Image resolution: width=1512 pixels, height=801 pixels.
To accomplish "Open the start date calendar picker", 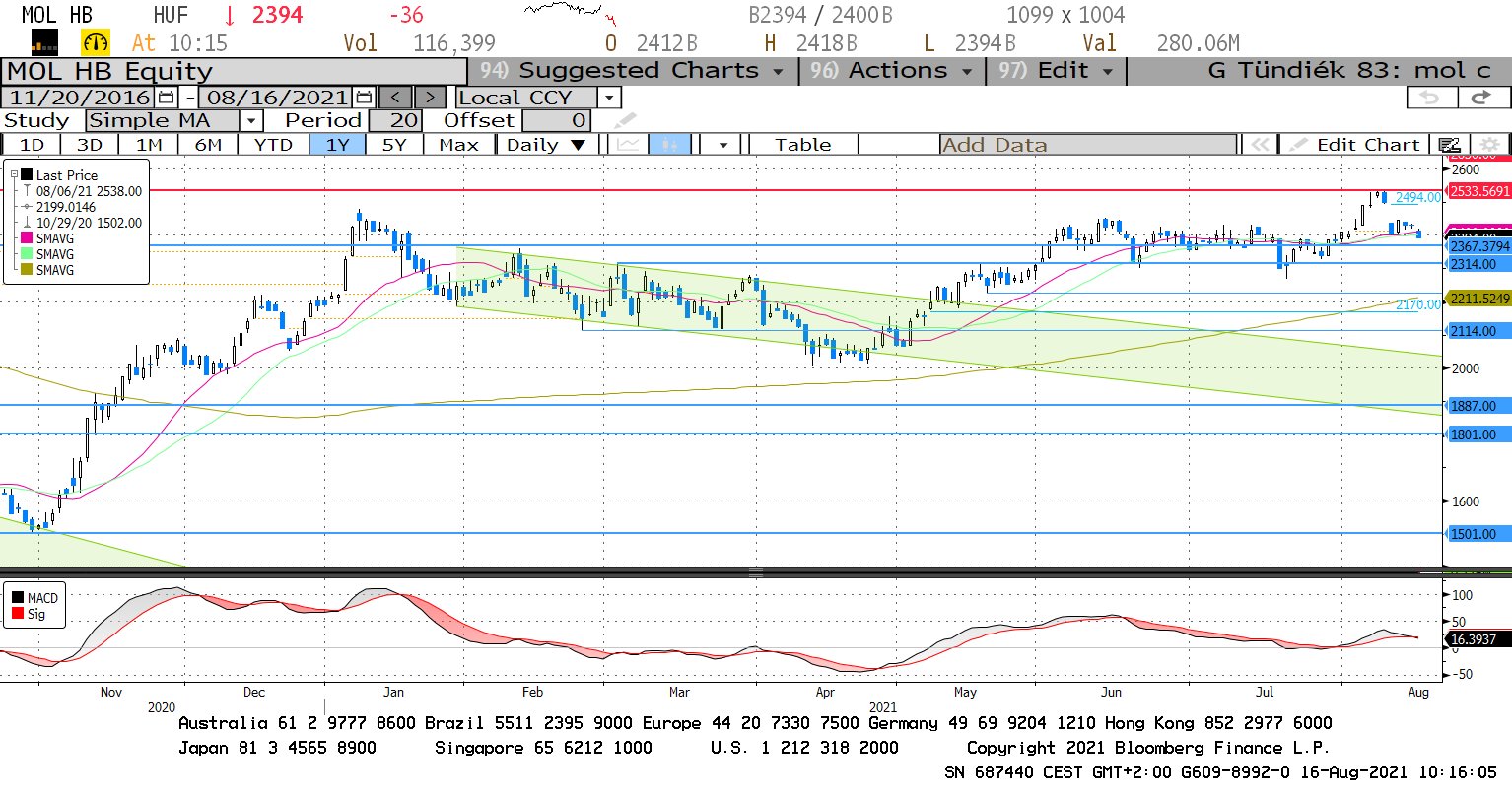I will 166,98.
